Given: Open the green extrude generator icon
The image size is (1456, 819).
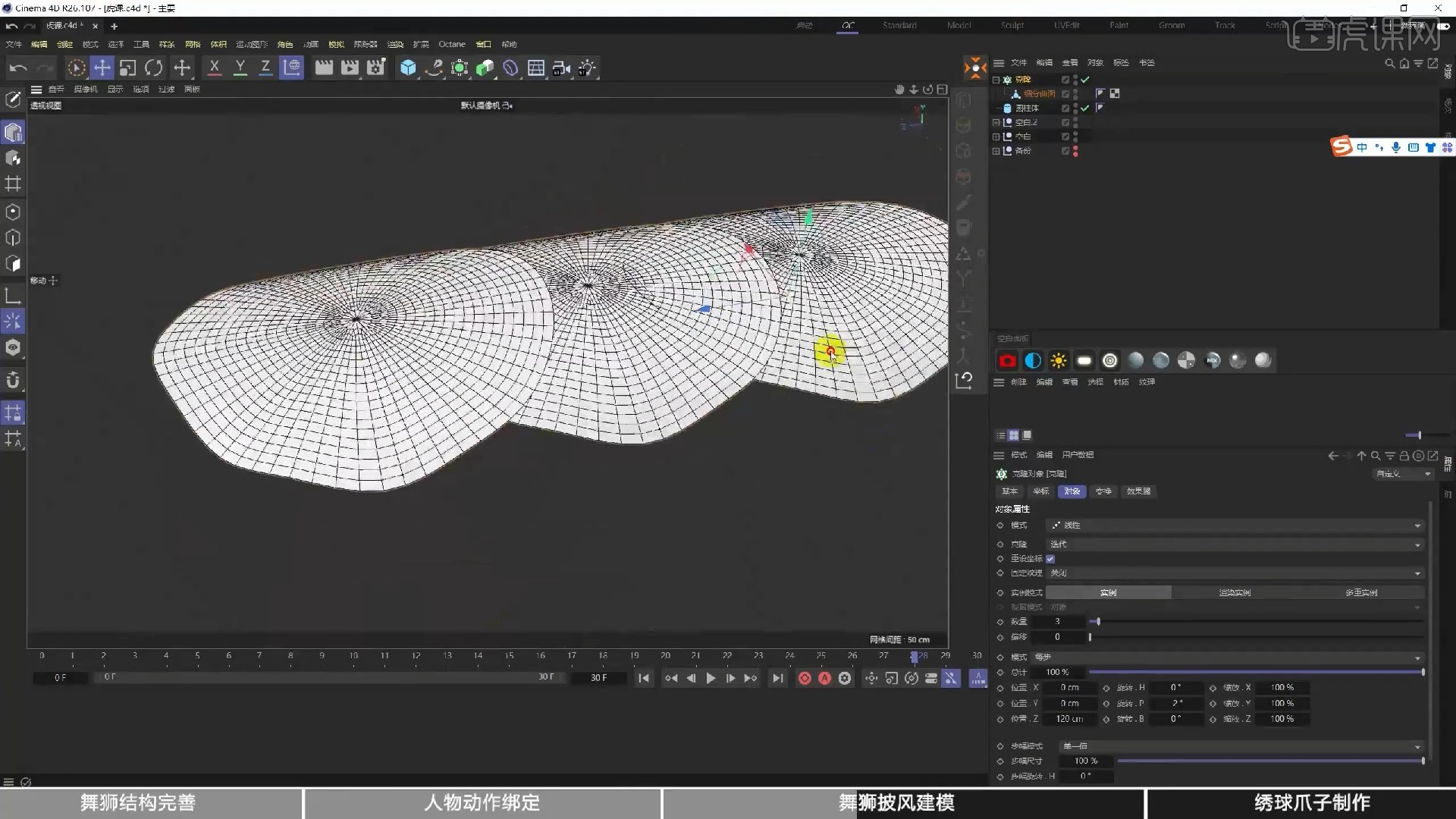Looking at the screenshot, I should [x=485, y=68].
